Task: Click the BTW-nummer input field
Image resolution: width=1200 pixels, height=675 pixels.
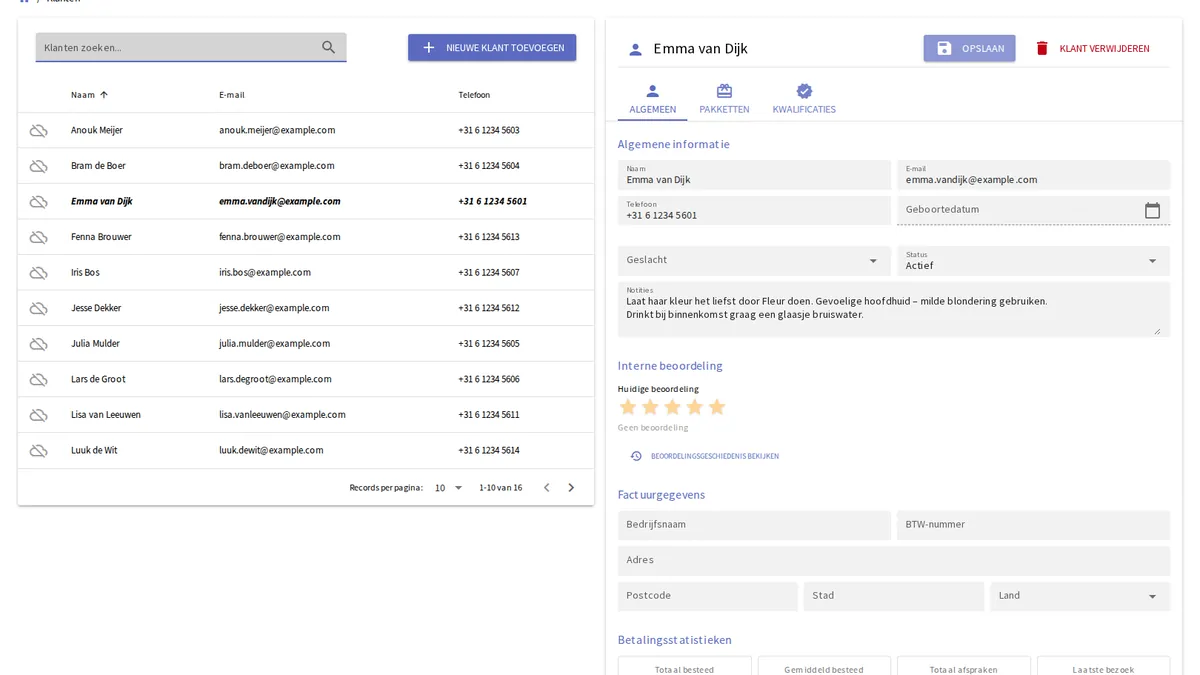Action: click(1033, 525)
